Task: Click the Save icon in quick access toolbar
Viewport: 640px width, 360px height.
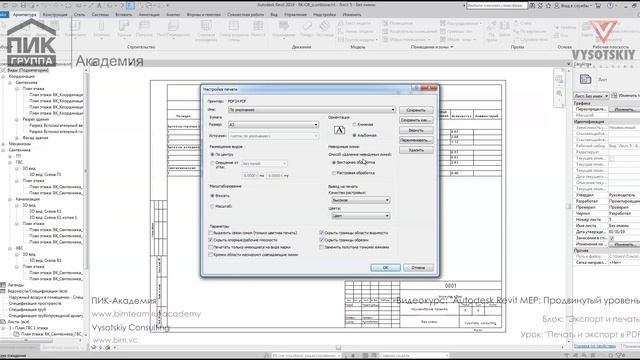Action: pyautogui.click(x=23, y=6)
